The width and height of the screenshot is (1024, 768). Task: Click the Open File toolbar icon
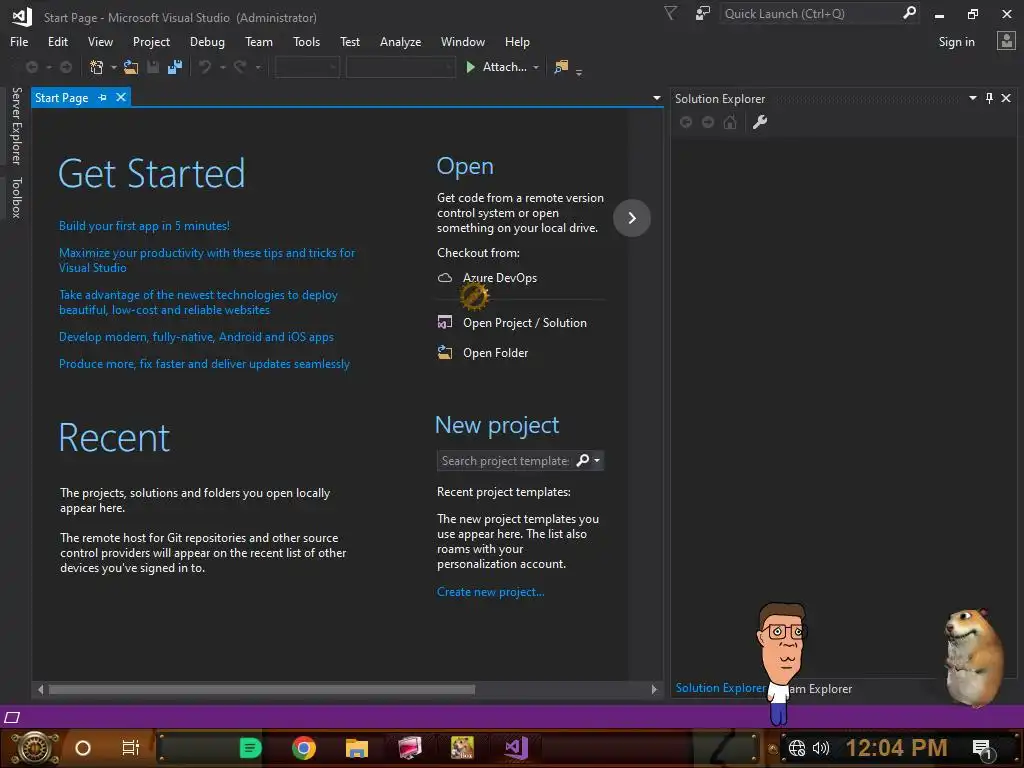[x=131, y=67]
